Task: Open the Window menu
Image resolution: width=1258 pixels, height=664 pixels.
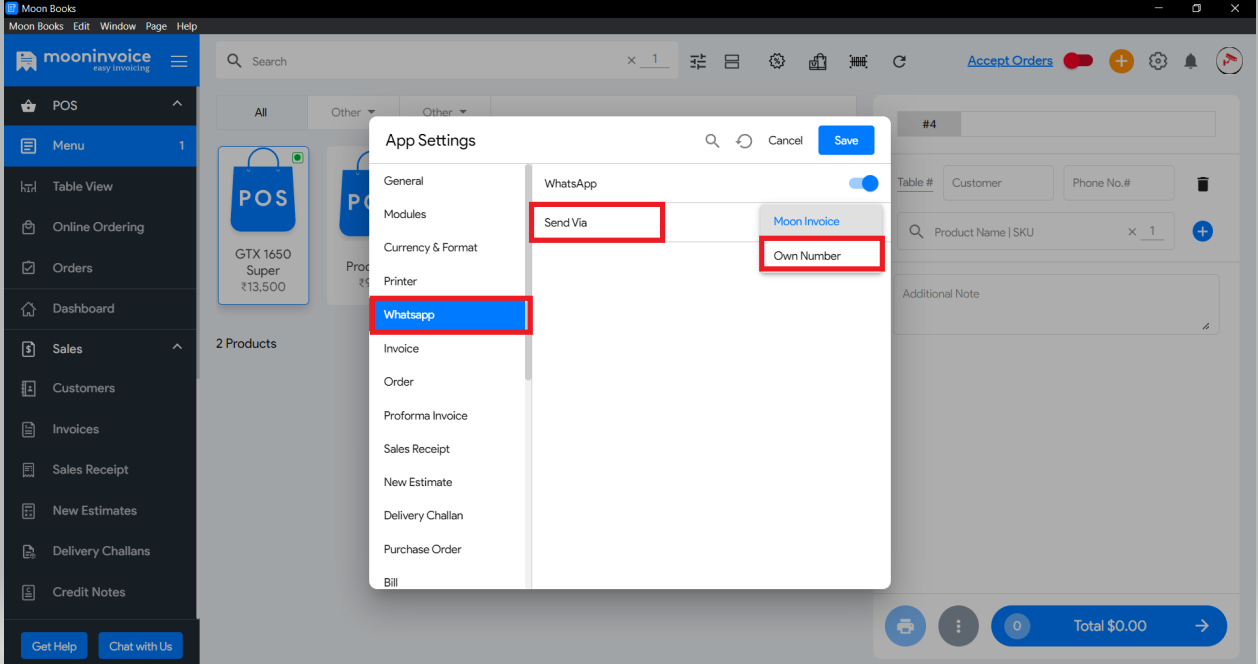Action: (x=118, y=26)
